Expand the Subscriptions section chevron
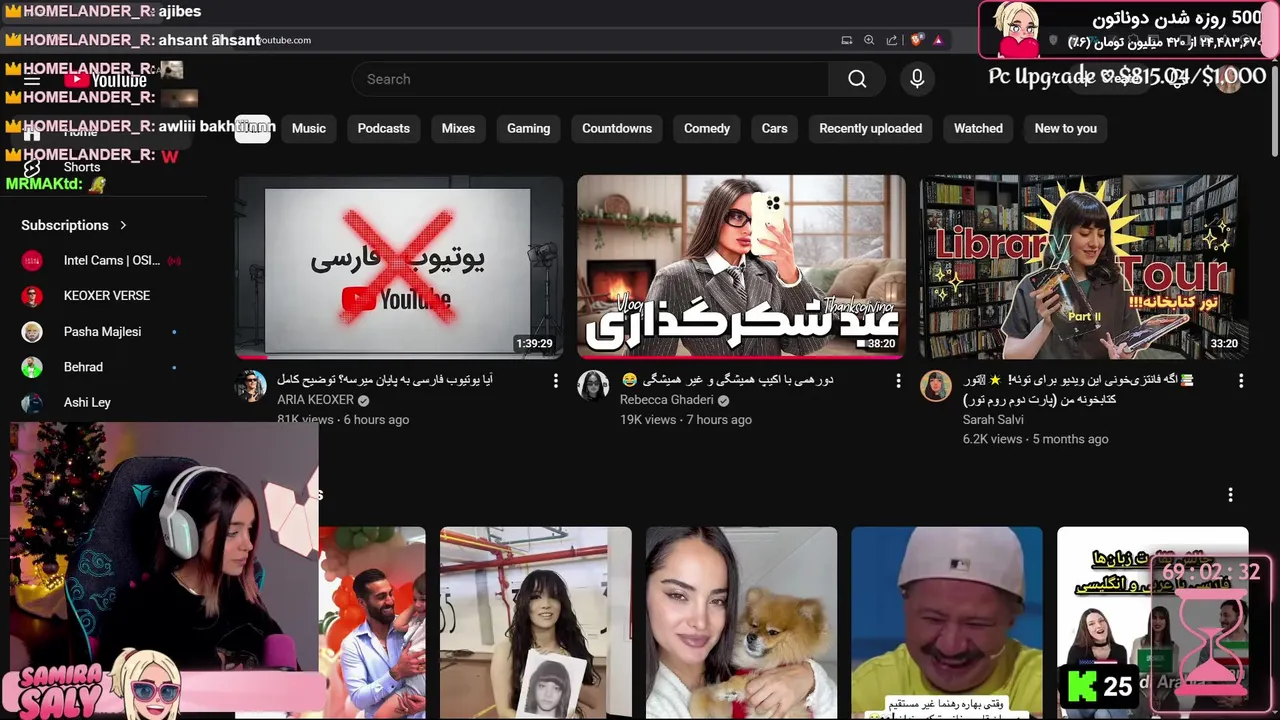Image resolution: width=1280 pixels, height=720 pixels. coord(123,225)
